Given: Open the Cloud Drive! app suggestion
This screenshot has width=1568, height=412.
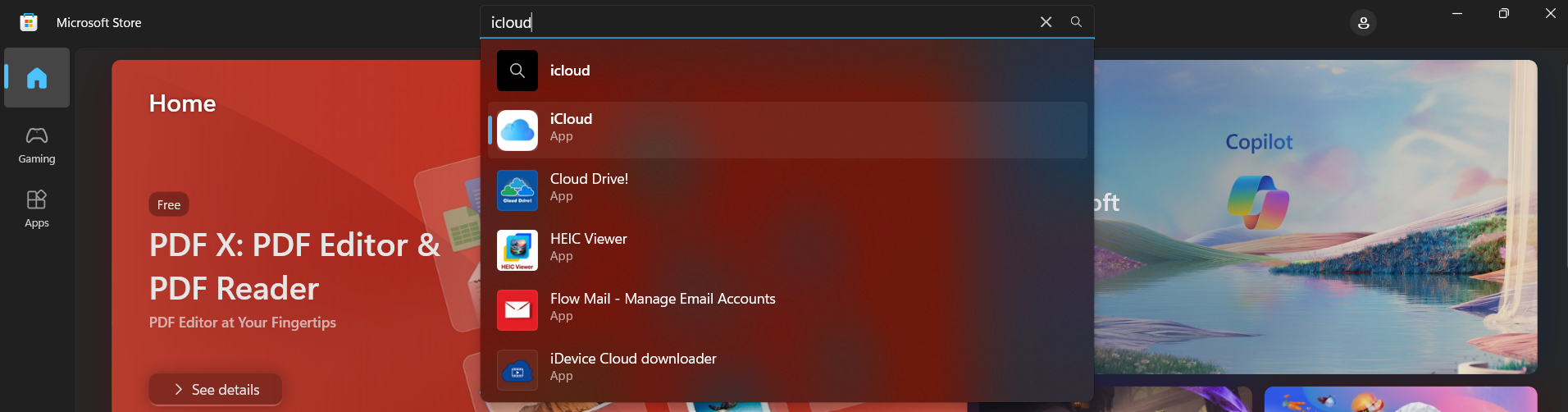Looking at the screenshot, I should (x=787, y=190).
